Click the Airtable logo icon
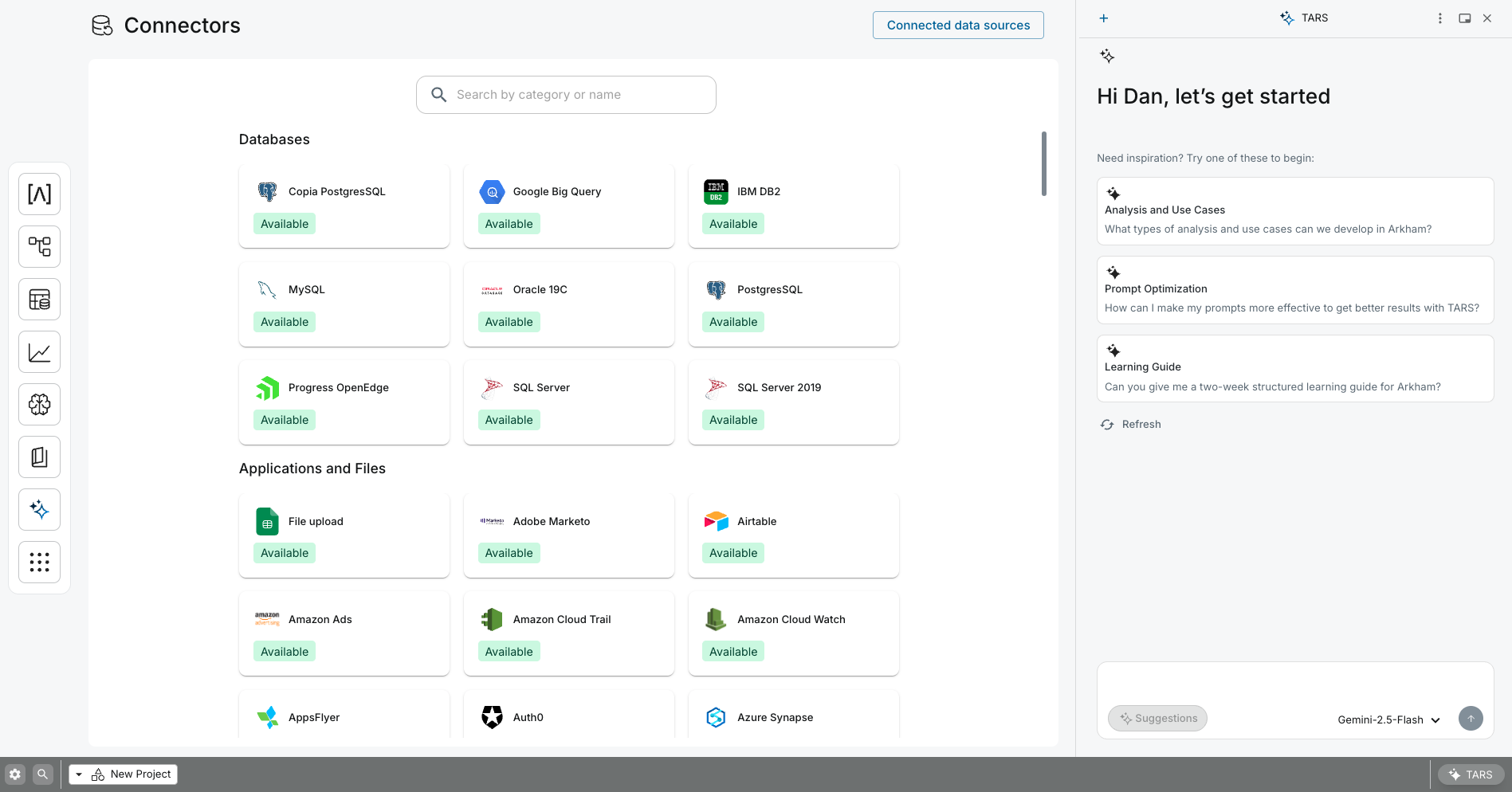1512x792 pixels. click(x=716, y=522)
